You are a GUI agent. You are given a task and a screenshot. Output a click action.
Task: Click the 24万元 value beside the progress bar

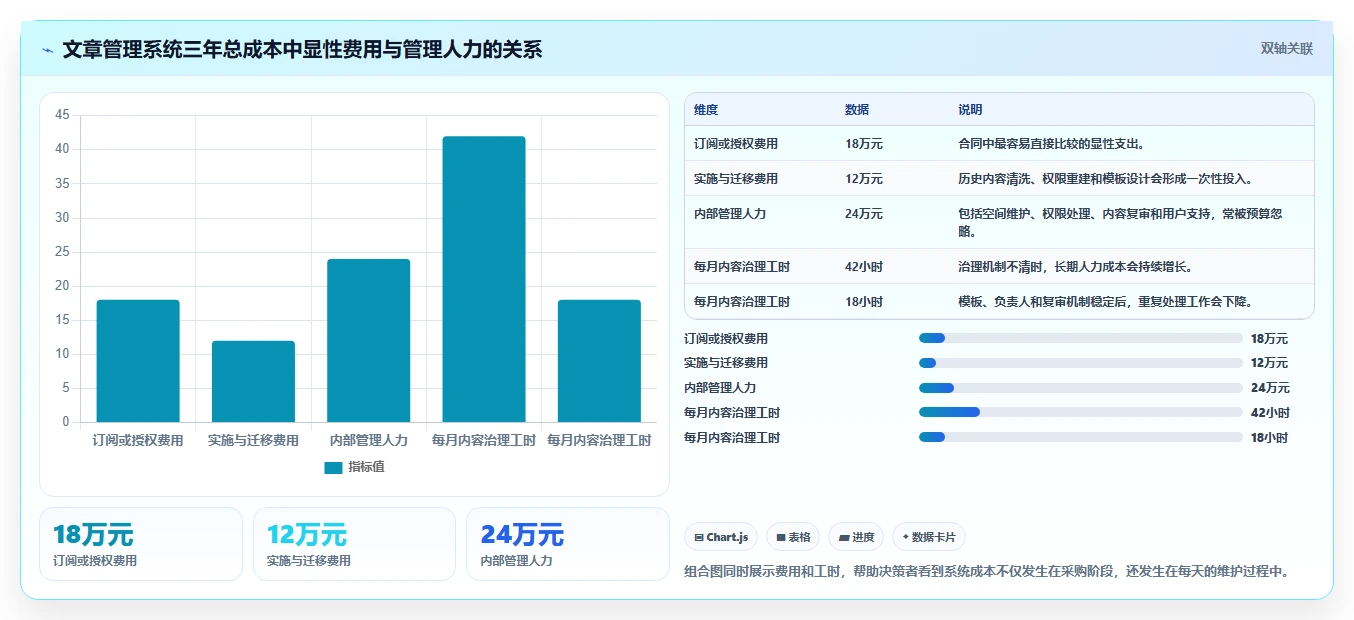pyautogui.click(x=1270, y=388)
